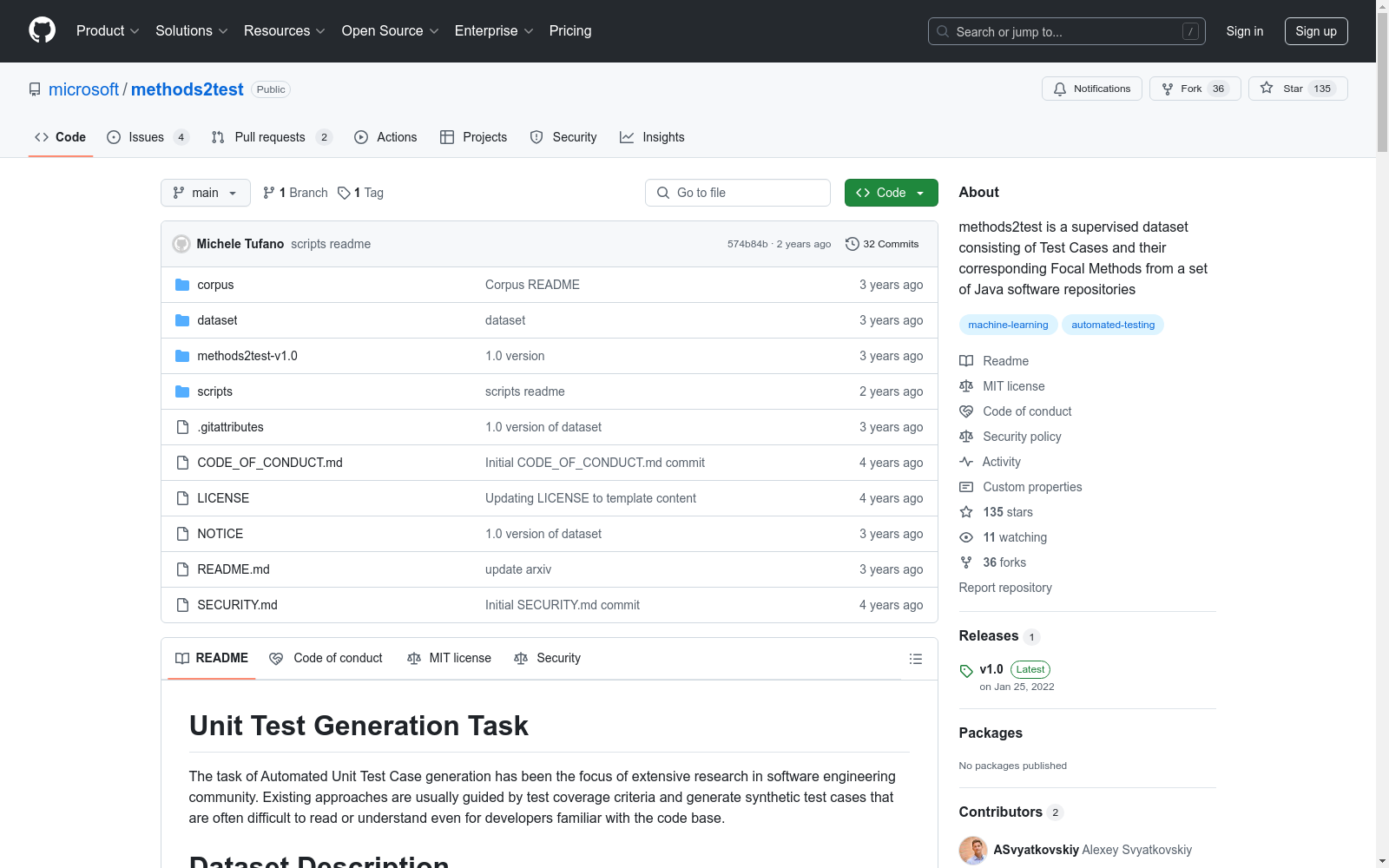Screen dimensions: 1389x868
Task: Open the dataset folder
Action: (217, 320)
